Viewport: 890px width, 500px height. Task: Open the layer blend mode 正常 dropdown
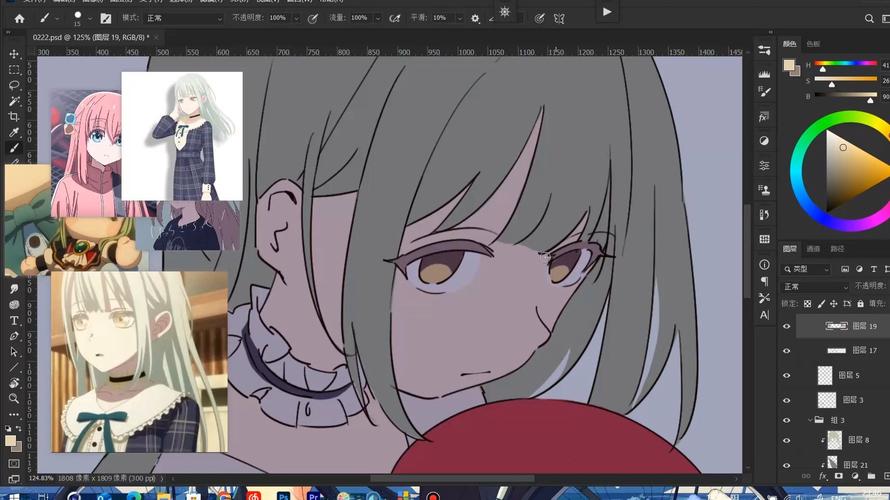(x=815, y=287)
